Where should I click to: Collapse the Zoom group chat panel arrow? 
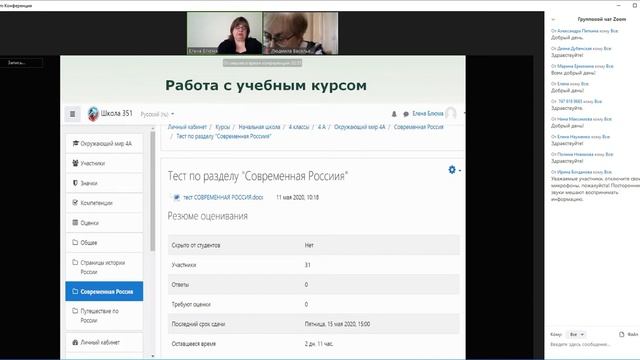[554, 19]
